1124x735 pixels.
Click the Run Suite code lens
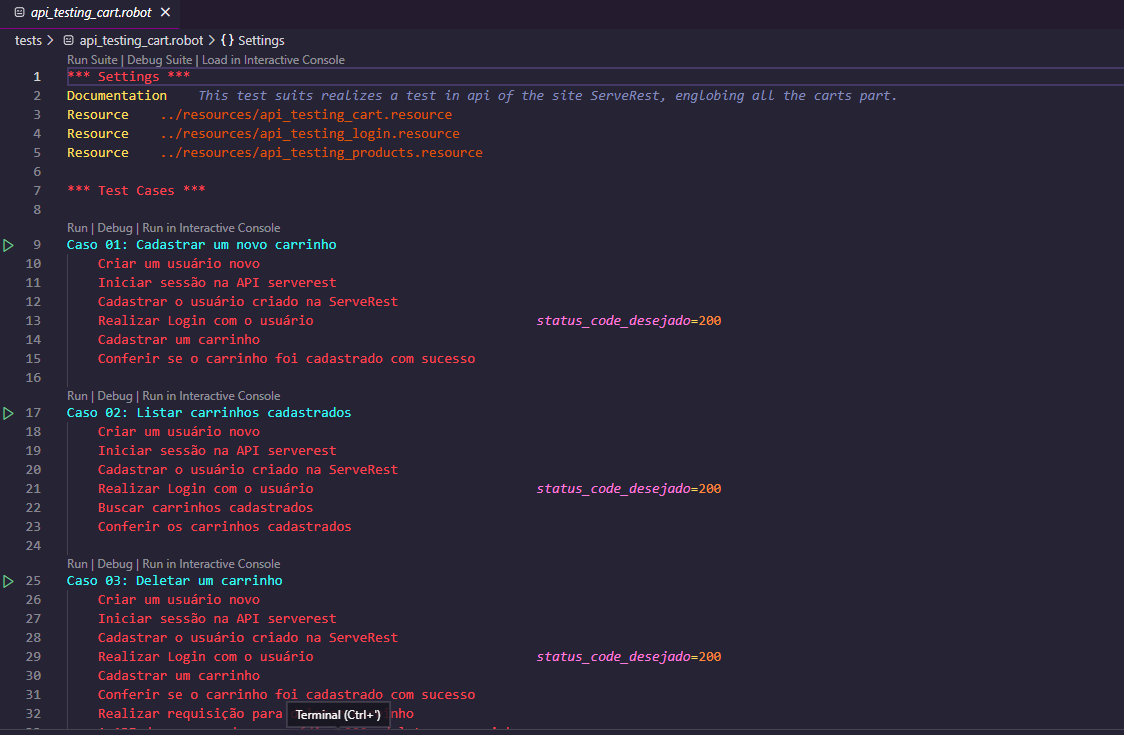click(92, 60)
